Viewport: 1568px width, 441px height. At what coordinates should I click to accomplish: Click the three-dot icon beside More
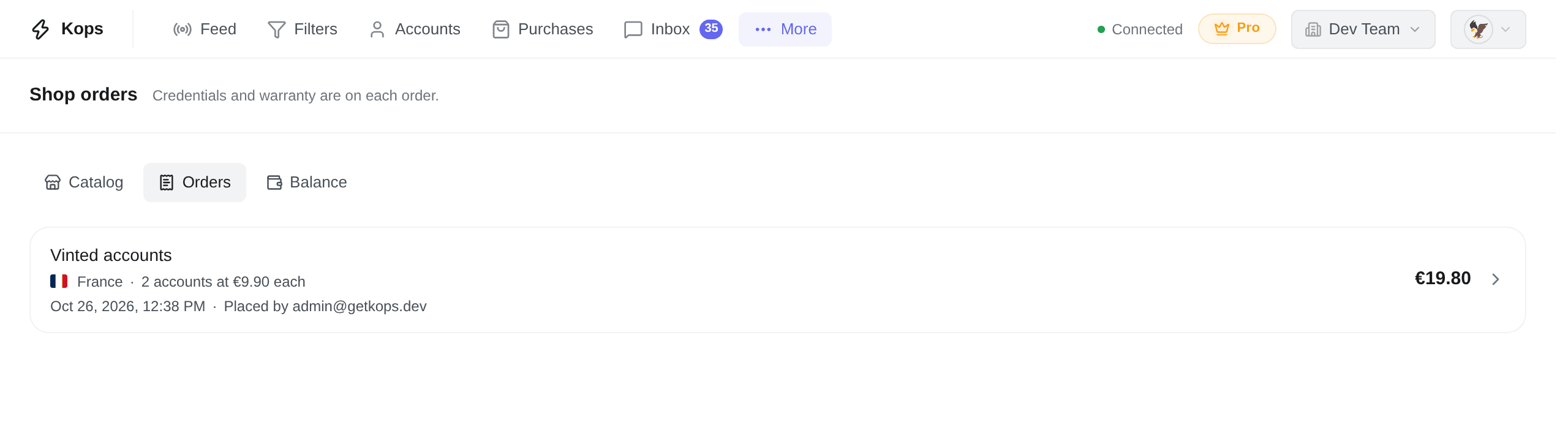coord(763,29)
